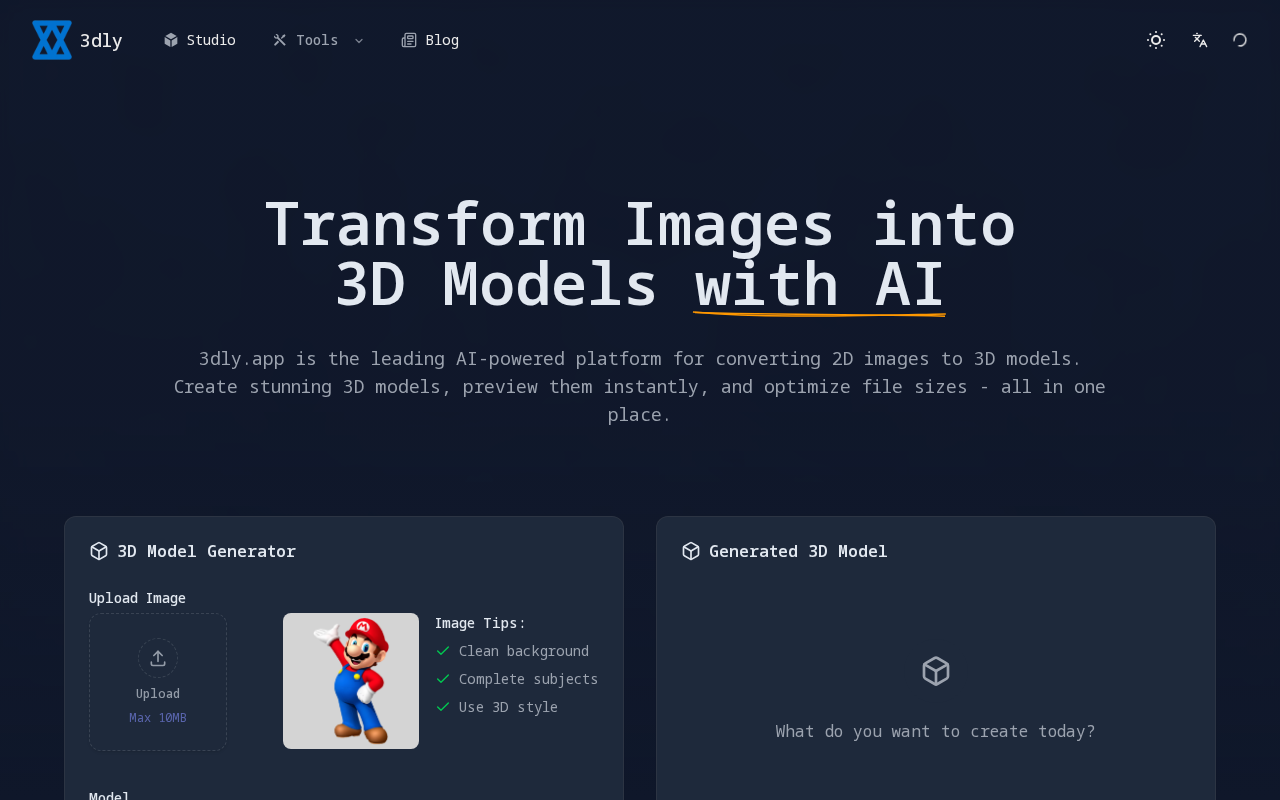
Task: Click the 'Image Tips:' heading
Action: tap(480, 623)
